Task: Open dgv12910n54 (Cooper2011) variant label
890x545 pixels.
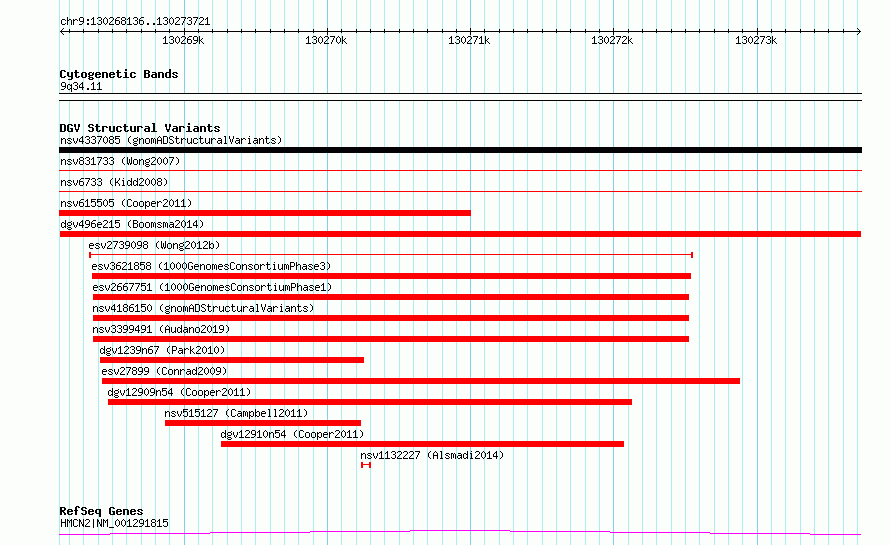Action: click(292, 434)
